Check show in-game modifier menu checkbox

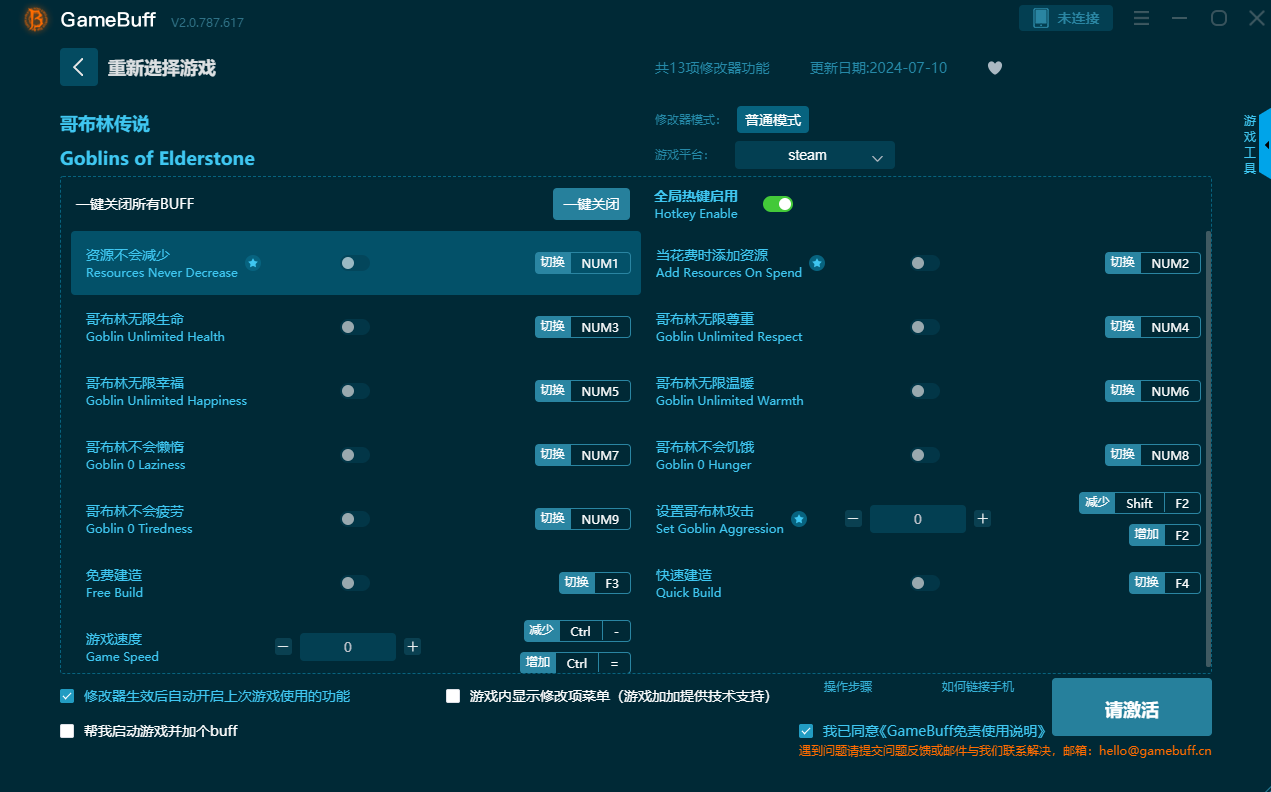pos(453,696)
